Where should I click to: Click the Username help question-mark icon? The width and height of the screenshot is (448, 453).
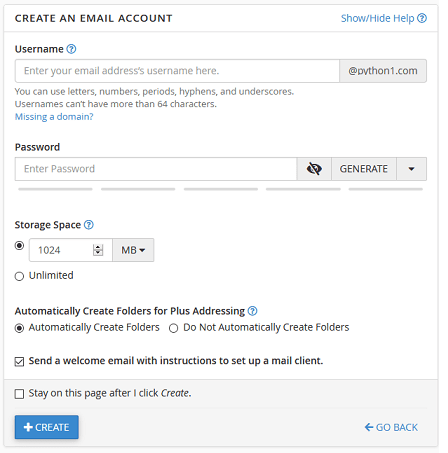71,49
